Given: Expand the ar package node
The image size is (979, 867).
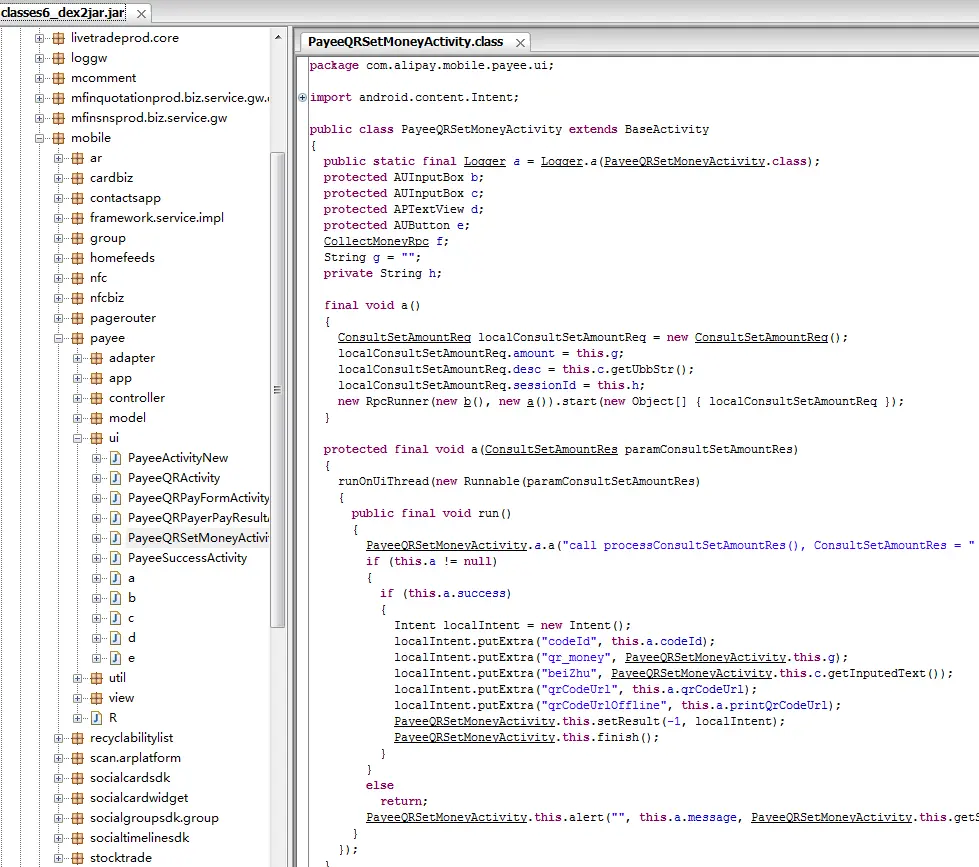Looking at the screenshot, I should pyautogui.click(x=58, y=158).
